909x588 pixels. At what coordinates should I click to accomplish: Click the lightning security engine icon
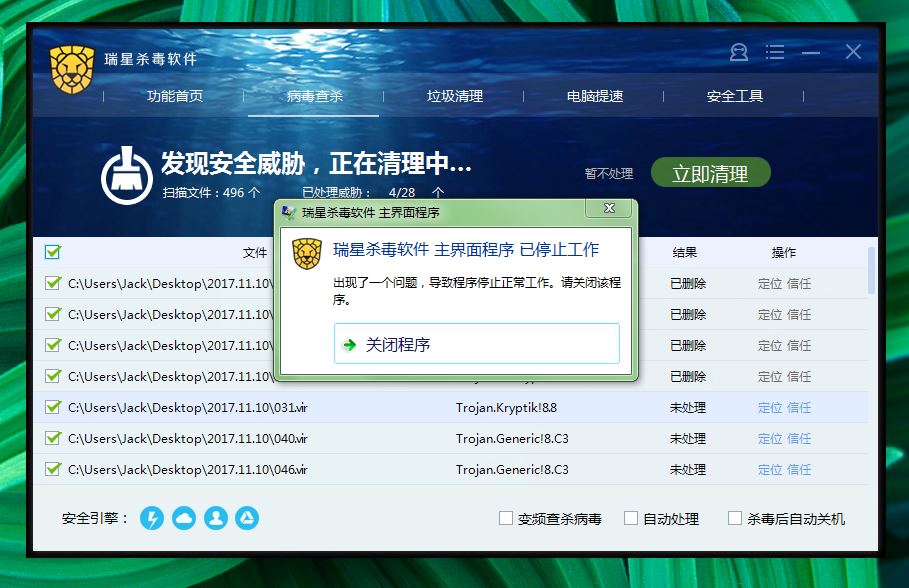[152, 518]
